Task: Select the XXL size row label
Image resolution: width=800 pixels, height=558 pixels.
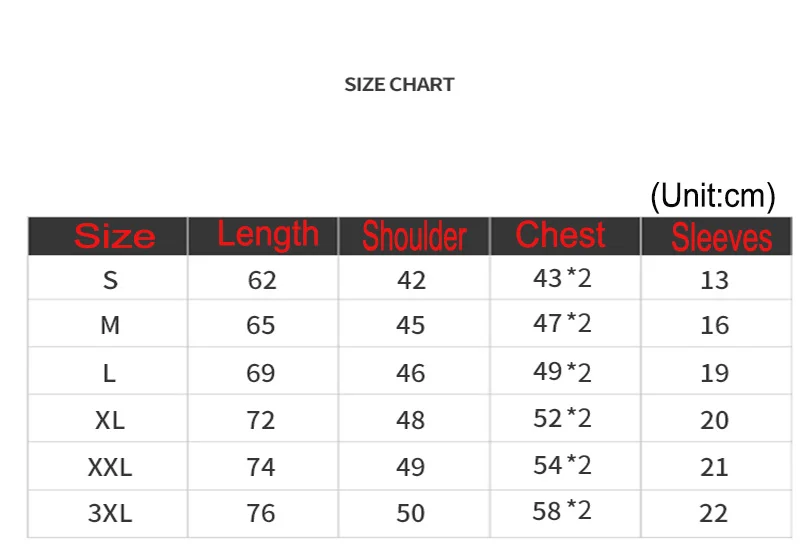Action: (110, 467)
